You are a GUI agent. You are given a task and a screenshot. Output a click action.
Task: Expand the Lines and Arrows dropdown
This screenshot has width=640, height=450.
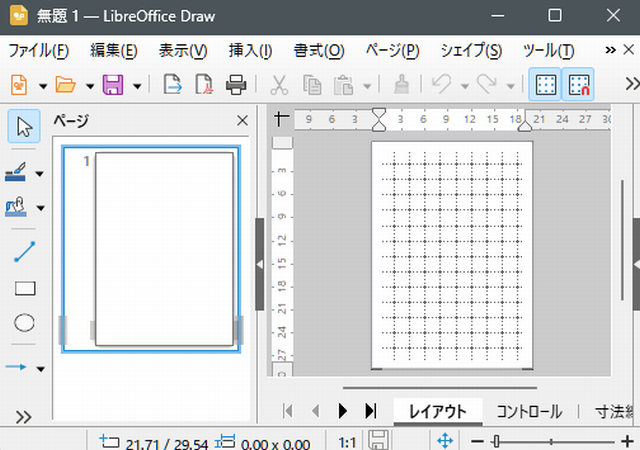click(x=40, y=368)
